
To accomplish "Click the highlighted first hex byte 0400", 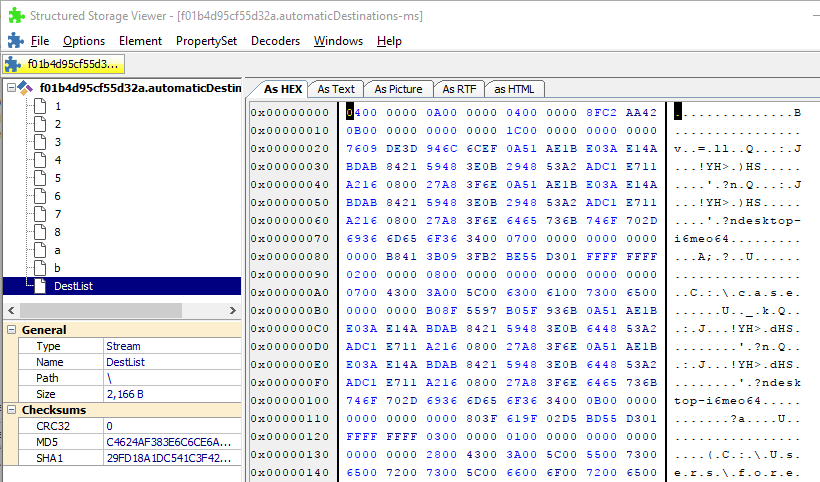I will pos(361,112).
